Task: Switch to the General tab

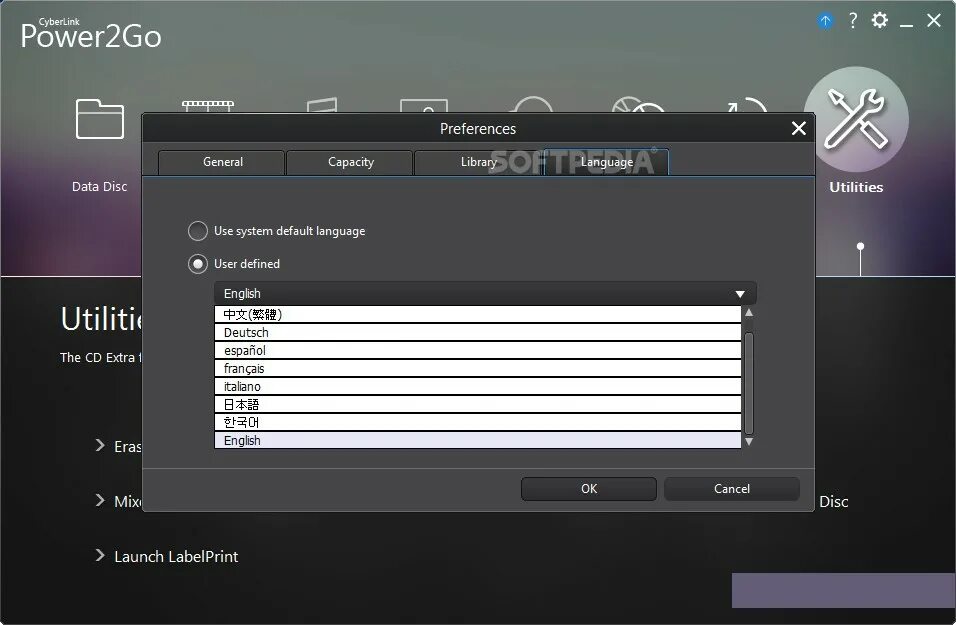Action: [x=222, y=162]
